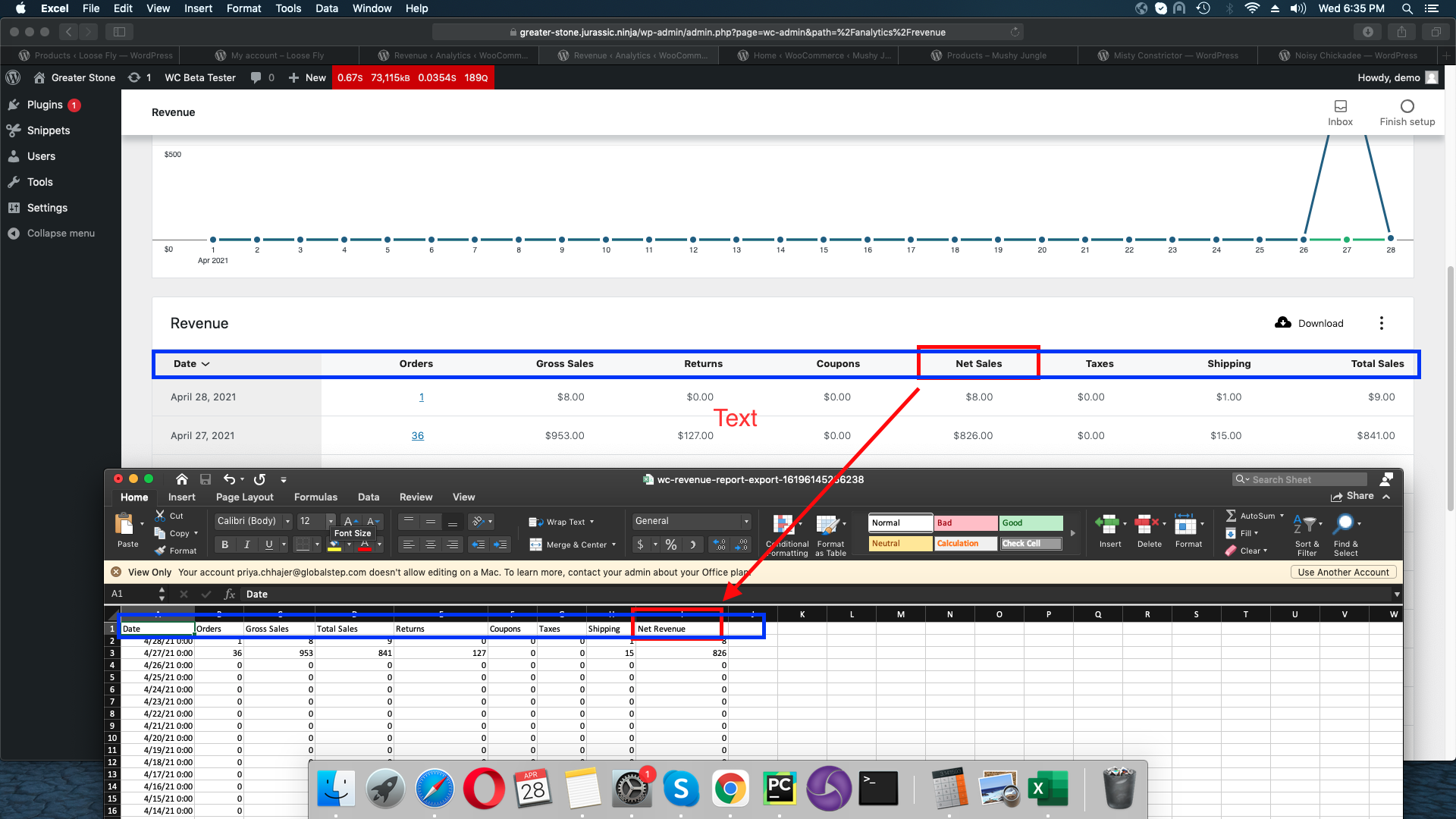Open the Data menu in the menu bar
This screenshot has width=1456, height=819.
click(x=327, y=8)
